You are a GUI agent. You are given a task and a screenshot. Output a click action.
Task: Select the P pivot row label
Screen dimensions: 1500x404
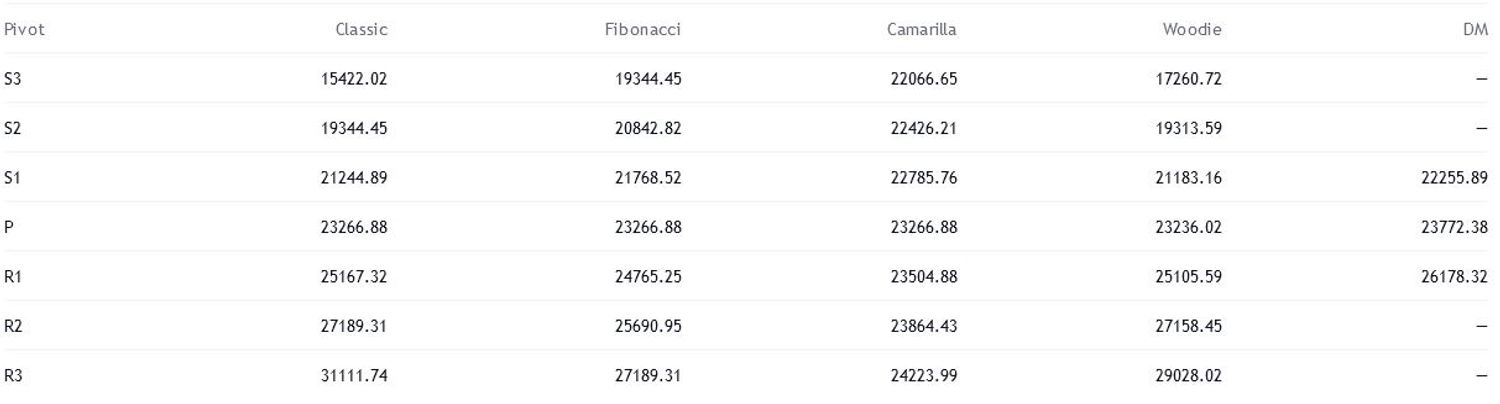(9, 227)
